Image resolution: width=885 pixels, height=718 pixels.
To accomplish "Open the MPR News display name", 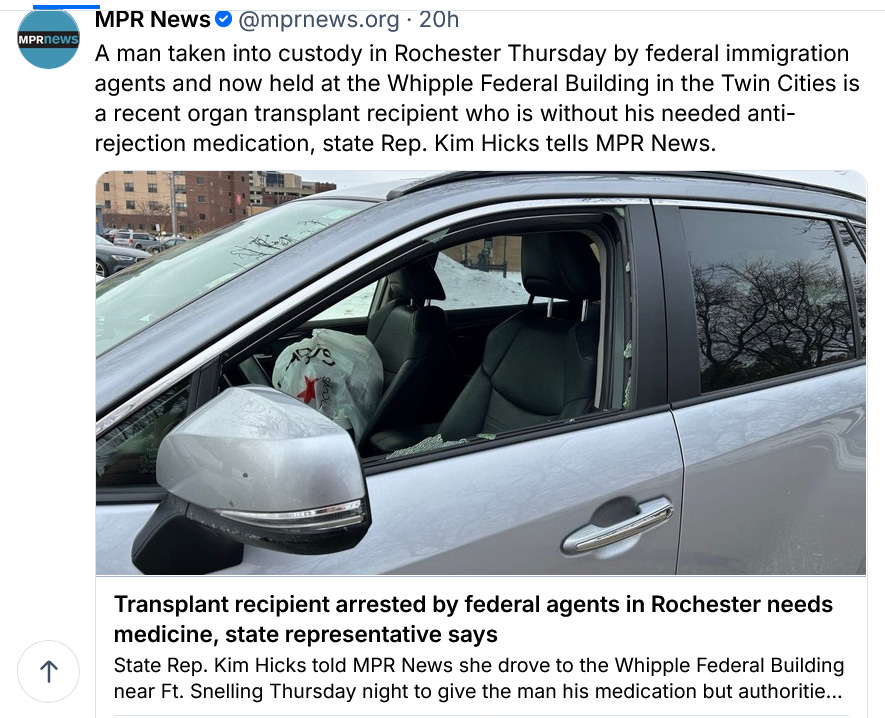I will (x=152, y=19).
